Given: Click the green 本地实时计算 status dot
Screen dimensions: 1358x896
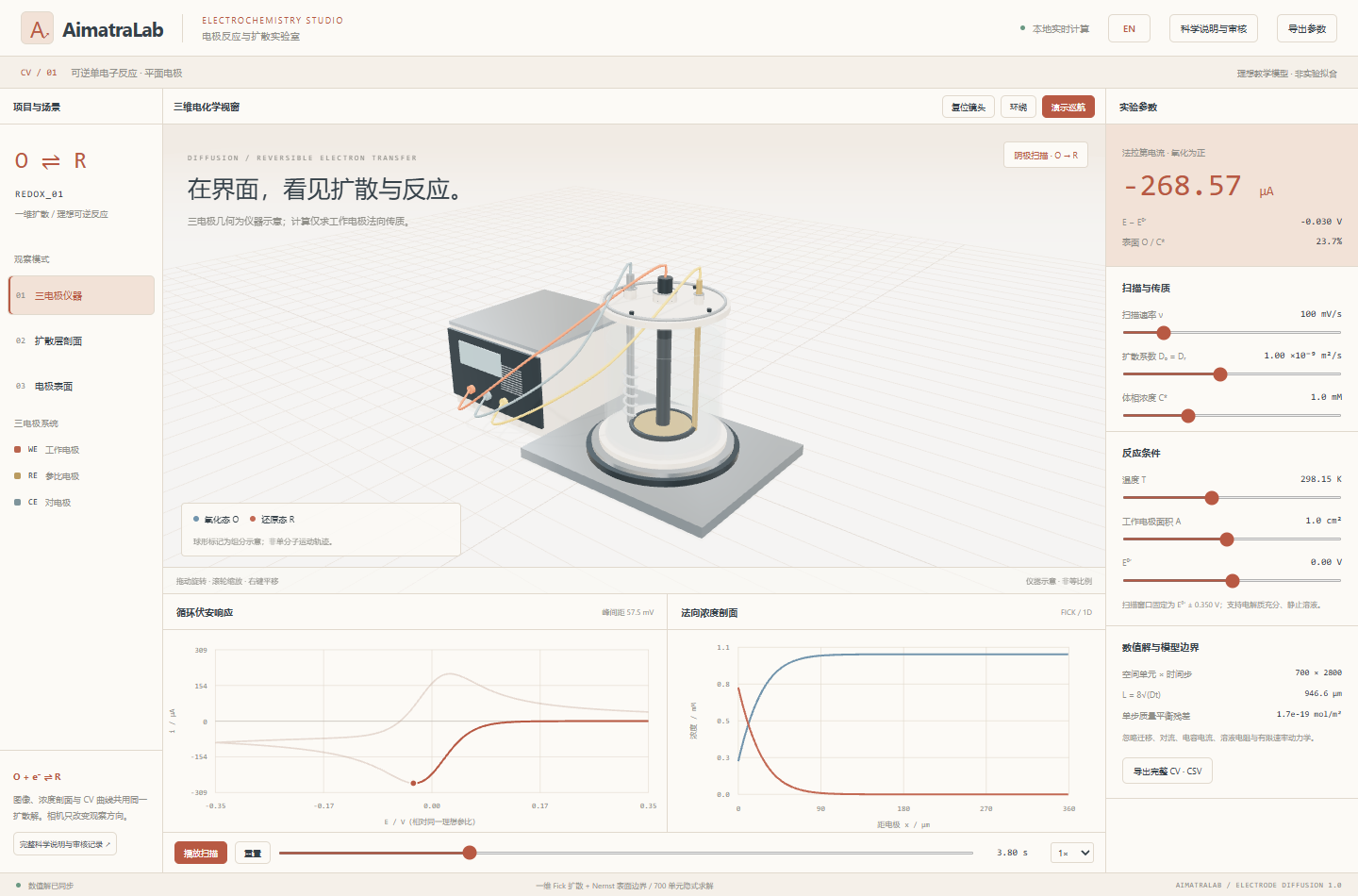Looking at the screenshot, I should click(1022, 28).
